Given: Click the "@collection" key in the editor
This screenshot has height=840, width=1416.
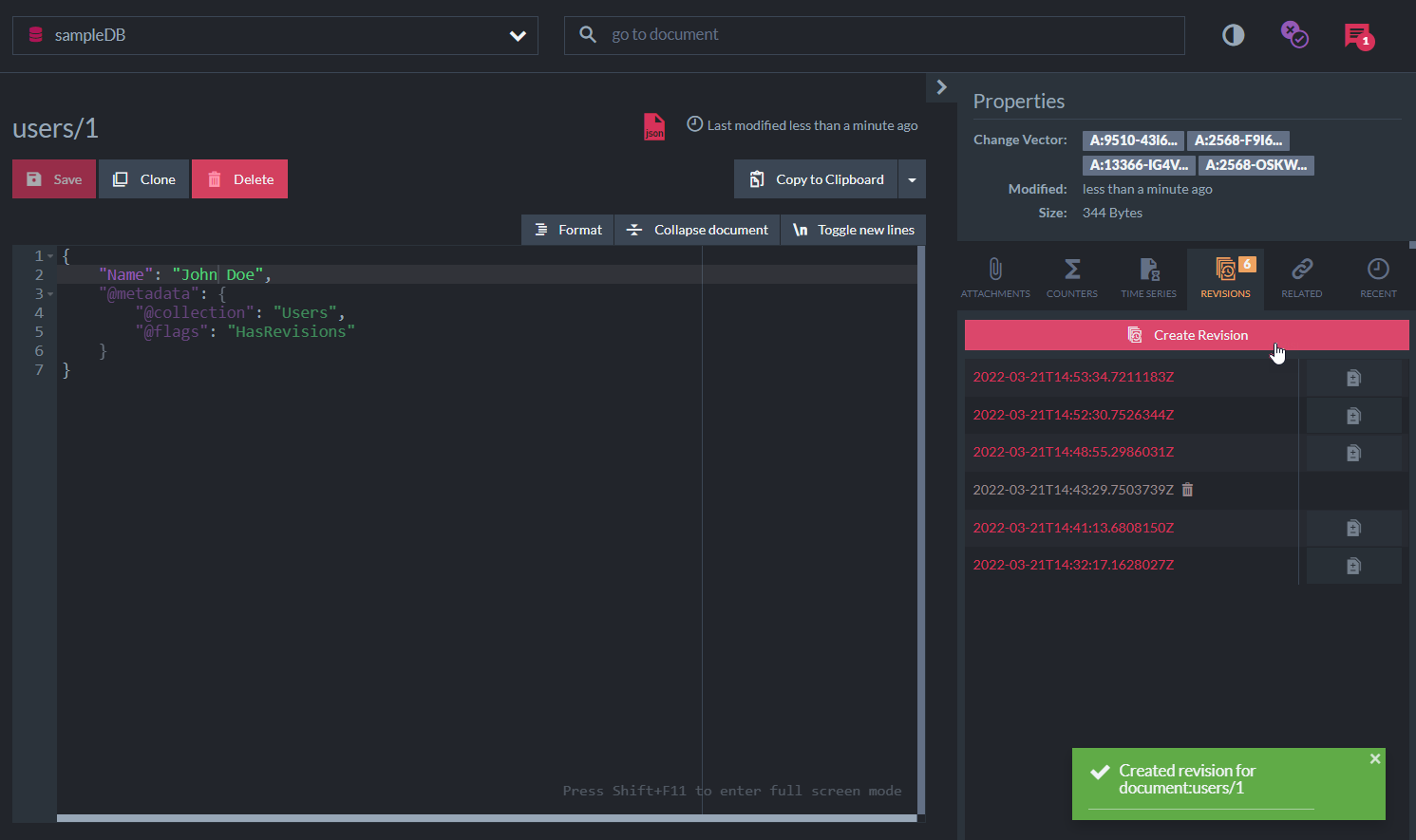Looking at the screenshot, I should (x=195, y=313).
